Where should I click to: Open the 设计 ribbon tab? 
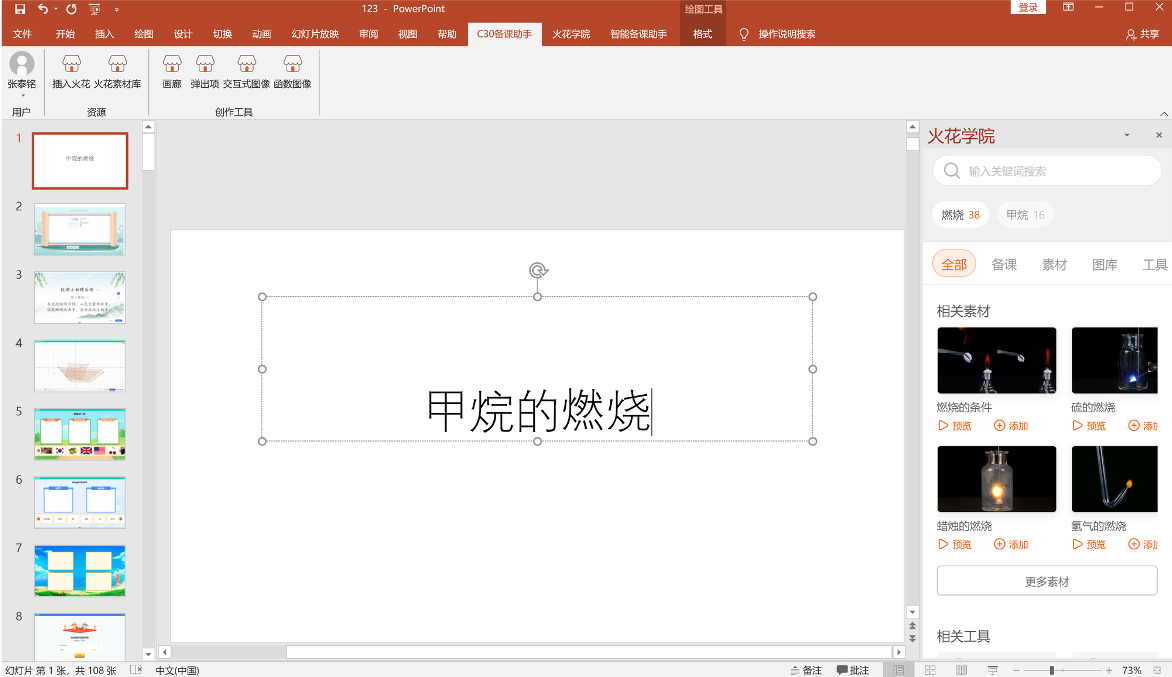click(x=183, y=34)
